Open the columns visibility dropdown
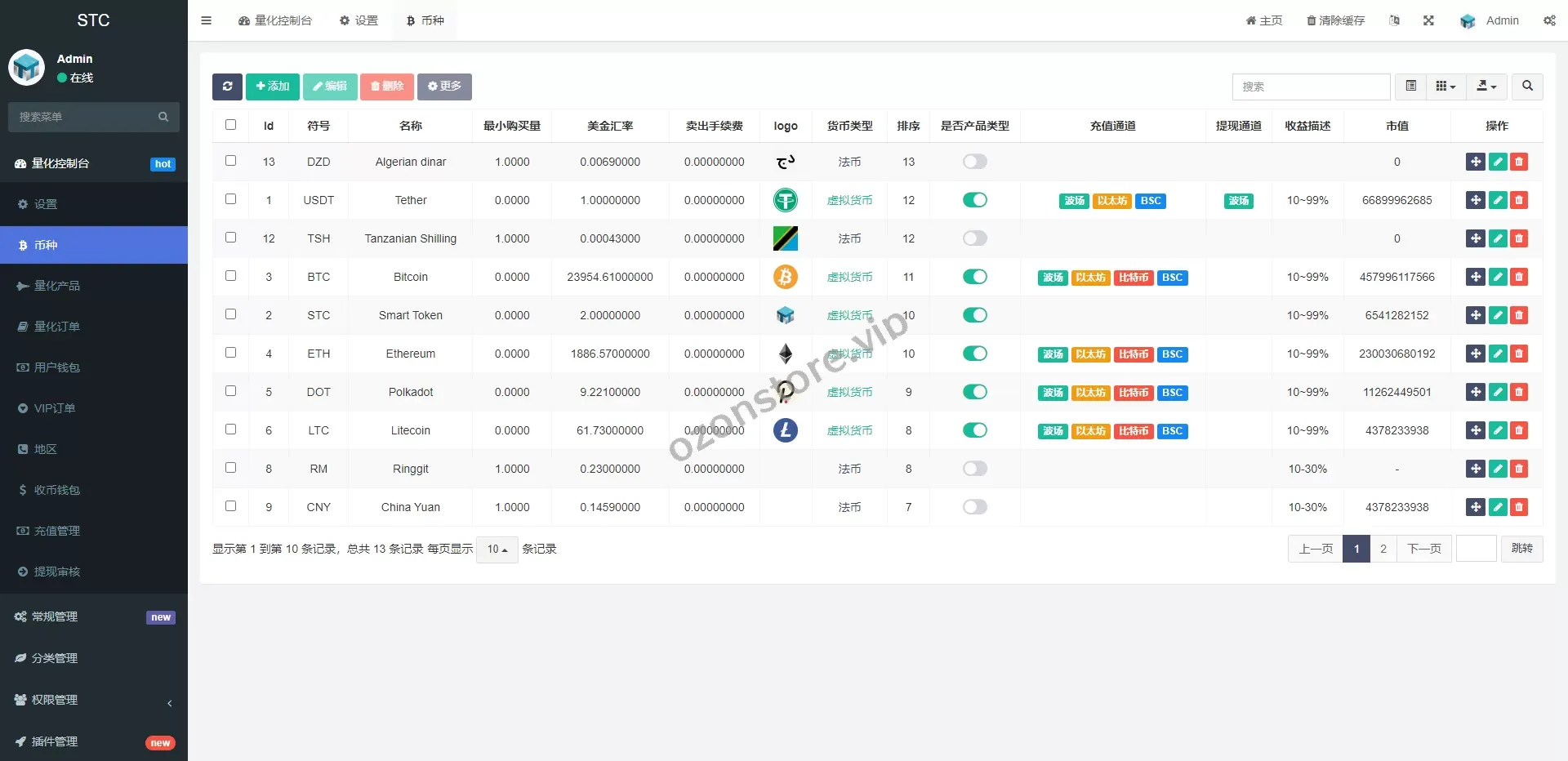Image resolution: width=1568 pixels, height=761 pixels. pyautogui.click(x=1445, y=87)
